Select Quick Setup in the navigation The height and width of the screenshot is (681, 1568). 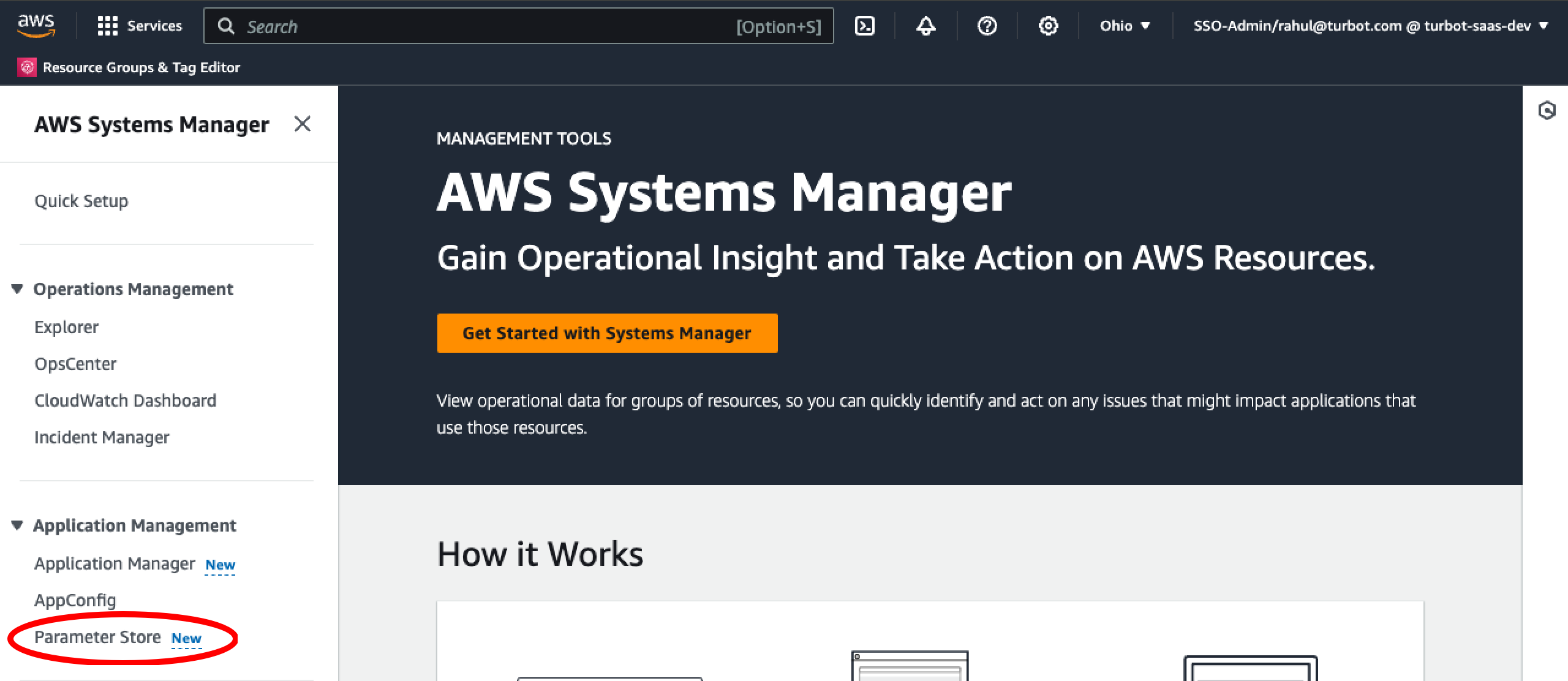coord(81,201)
